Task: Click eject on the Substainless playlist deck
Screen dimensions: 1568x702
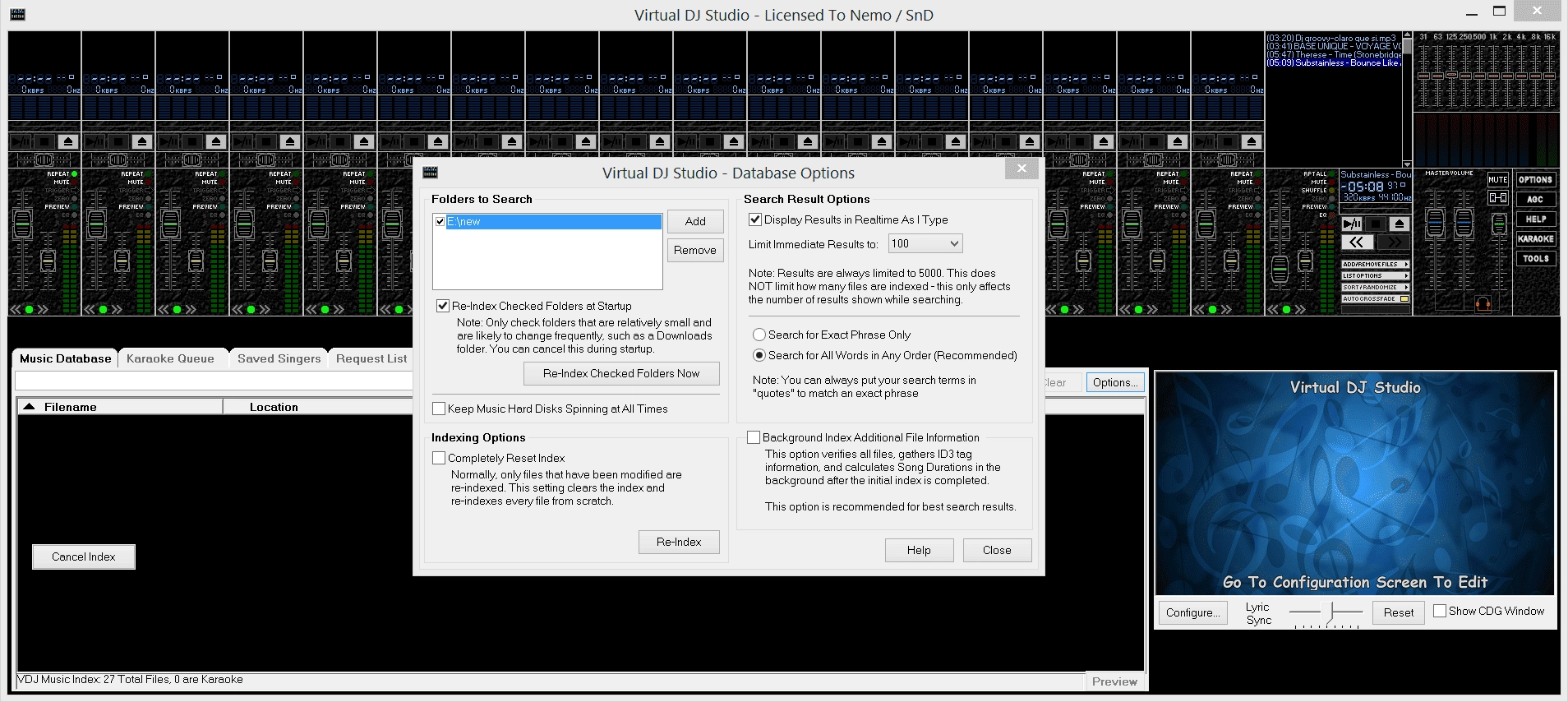Action: [x=1400, y=224]
